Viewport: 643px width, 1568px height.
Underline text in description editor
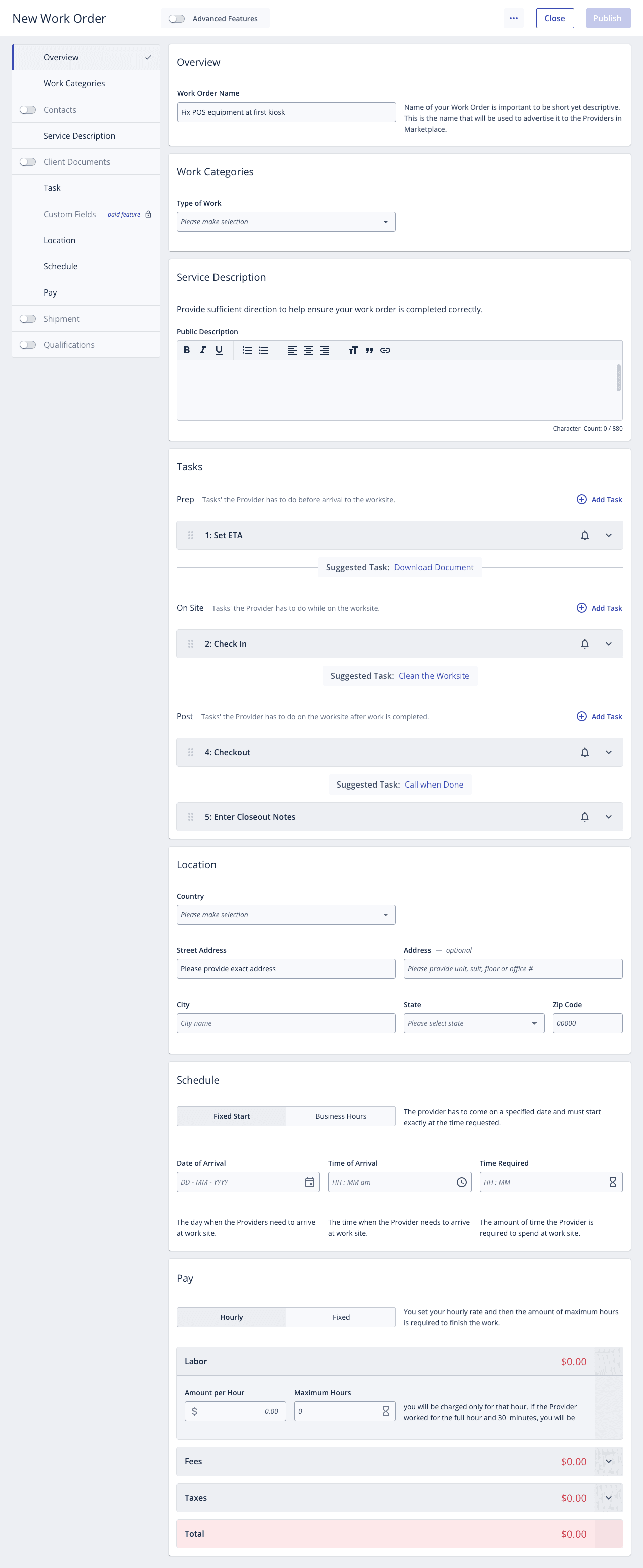click(219, 350)
